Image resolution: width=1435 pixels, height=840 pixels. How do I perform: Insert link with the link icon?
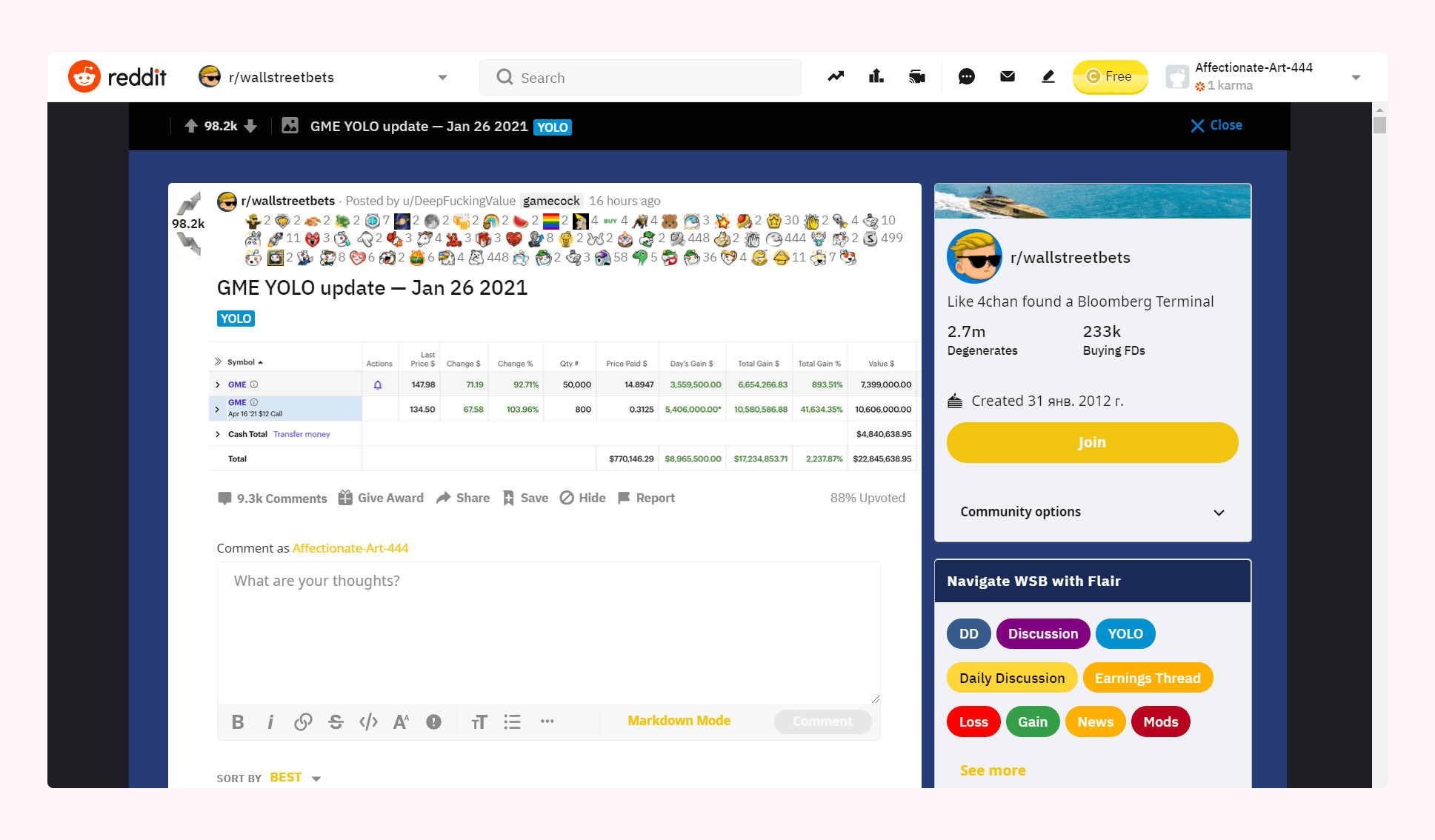click(303, 721)
